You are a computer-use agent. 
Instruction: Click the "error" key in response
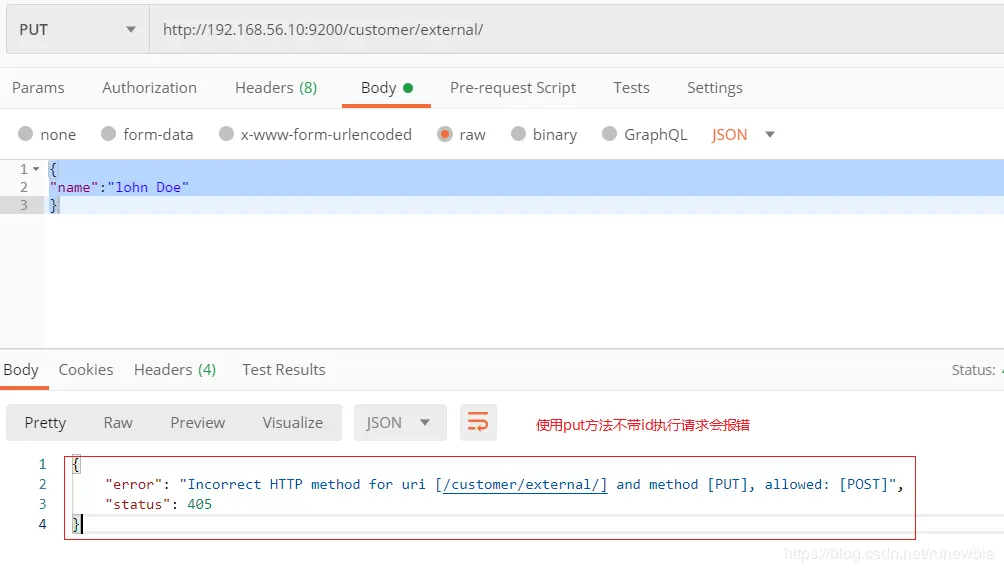pyautogui.click(x=133, y=484)
